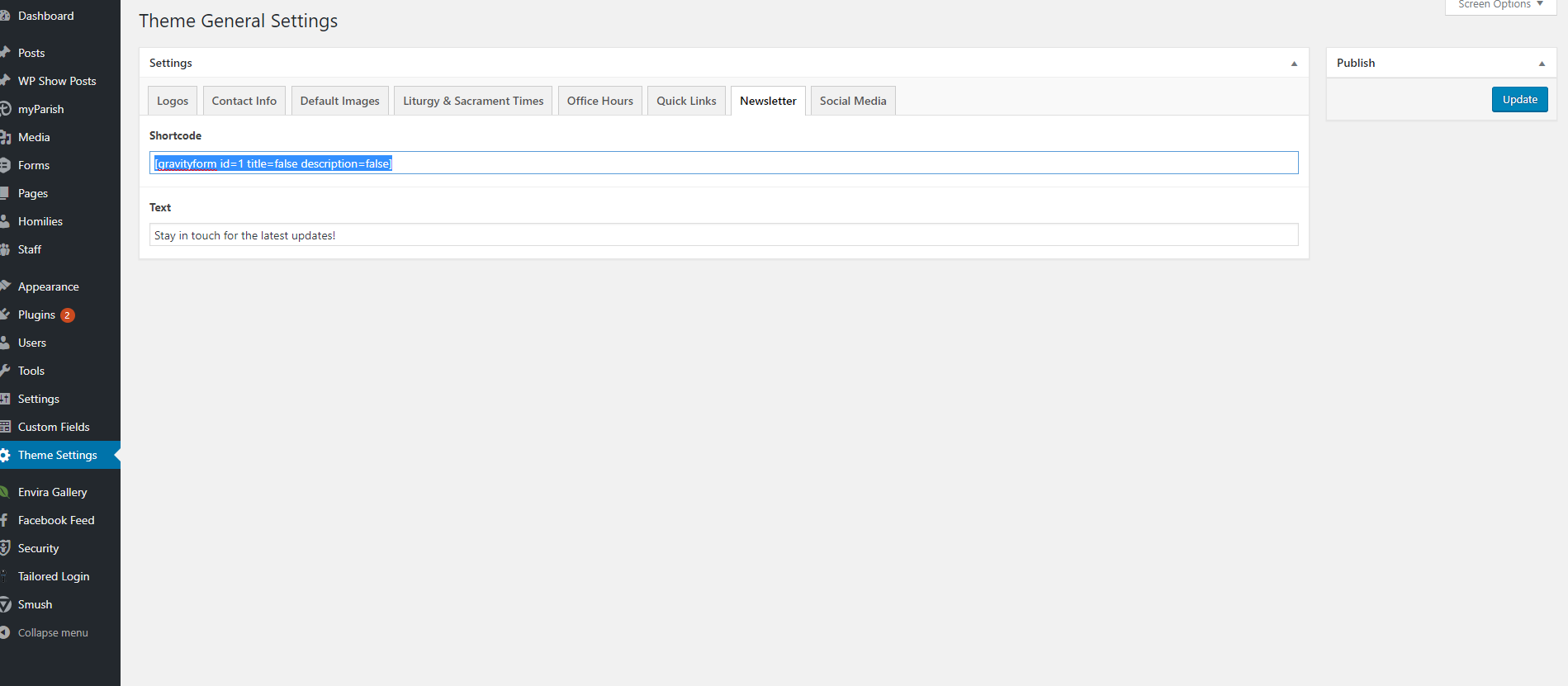Switch to the Office Hours tab
The width and height of the screenshot is (1568, 686).
click(x=599, y=101)
